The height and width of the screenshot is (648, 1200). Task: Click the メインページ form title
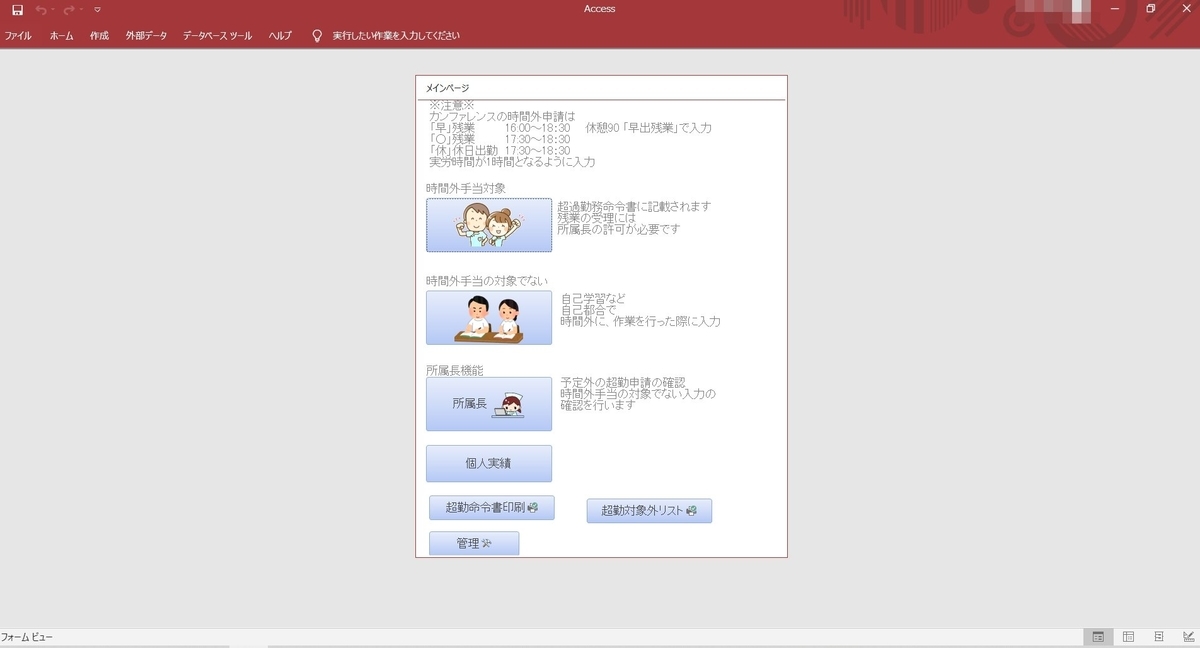pyautogui.click(x=448, y=88)
